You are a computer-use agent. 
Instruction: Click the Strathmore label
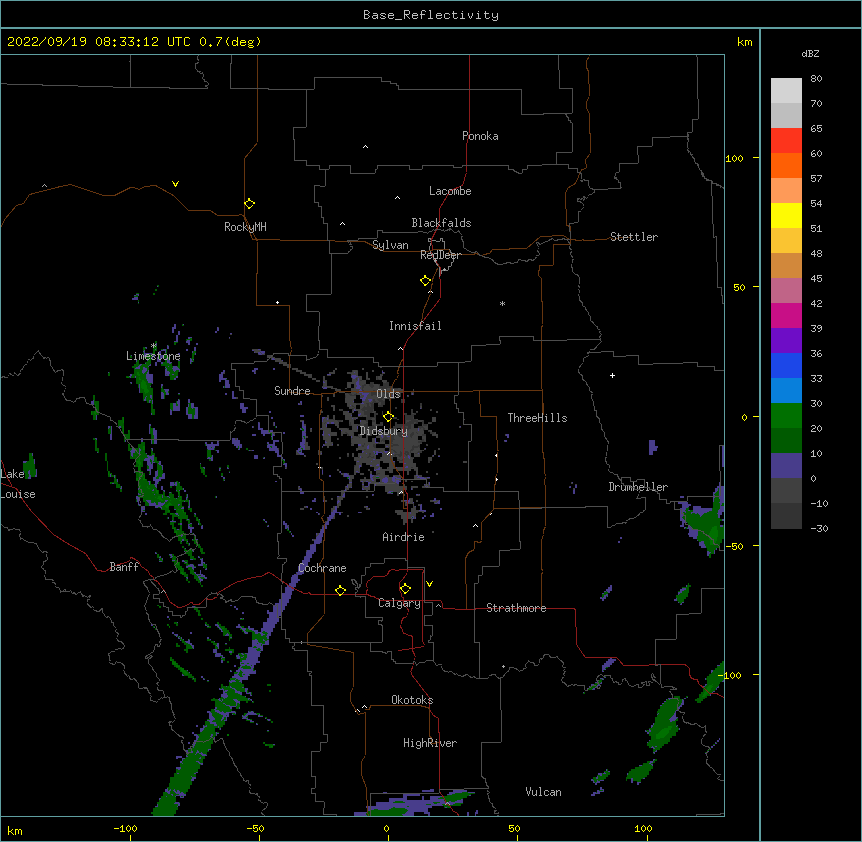tap(516, 608)
